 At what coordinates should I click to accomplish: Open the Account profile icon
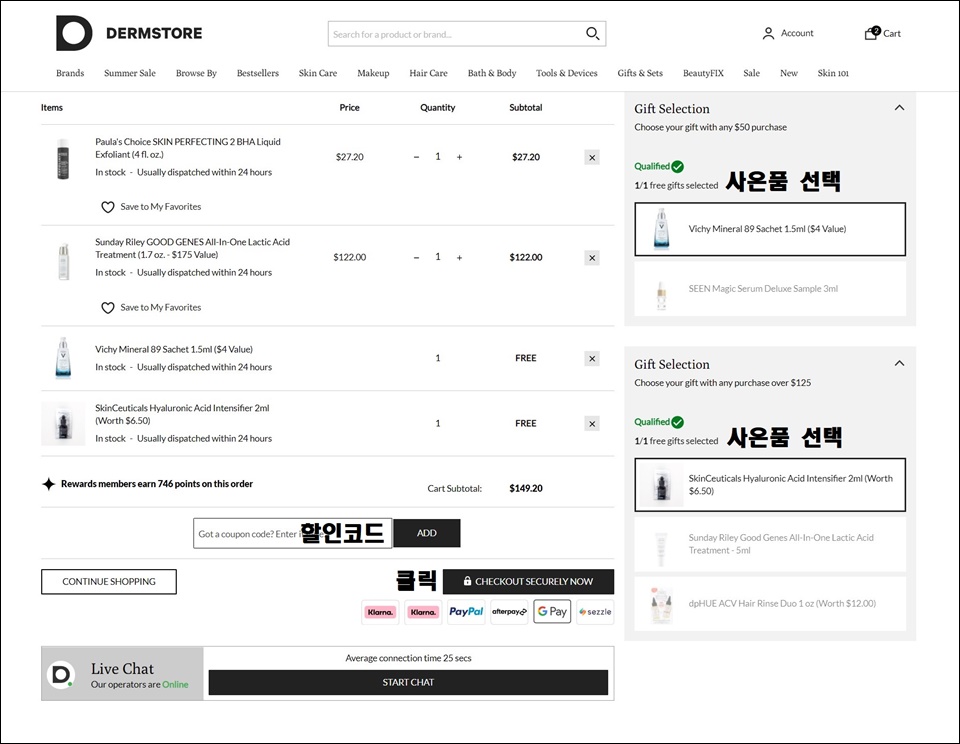point(768,34)
